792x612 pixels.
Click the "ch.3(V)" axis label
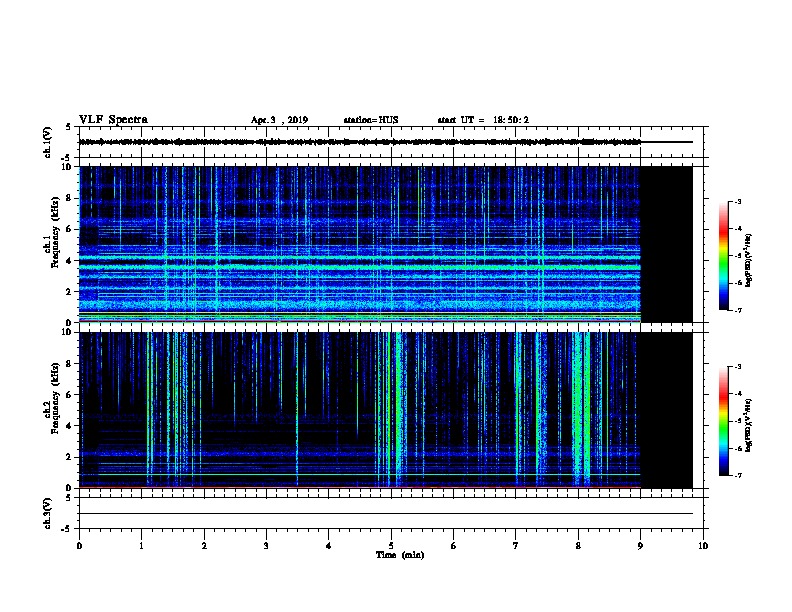pos(47,513)
